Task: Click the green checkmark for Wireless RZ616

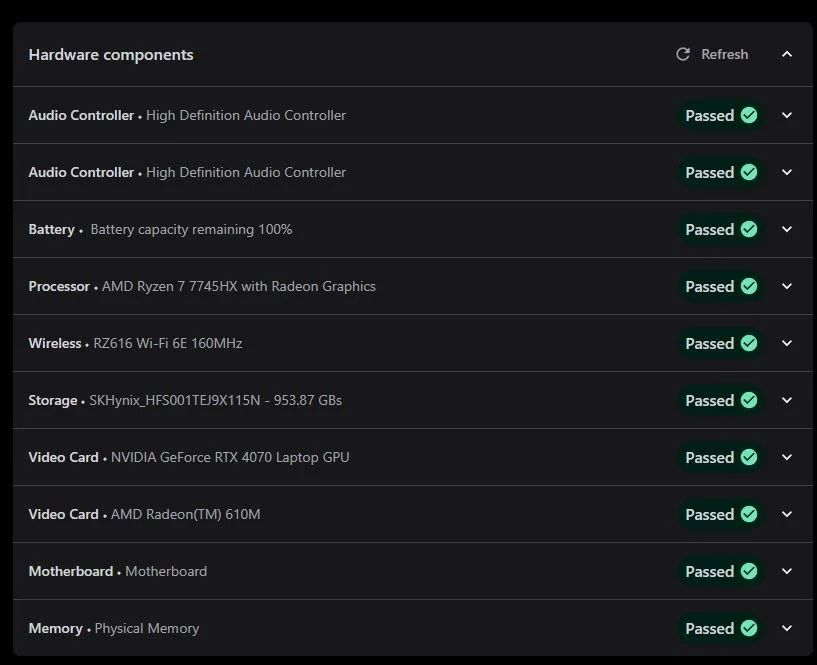Action: [749, 343]
